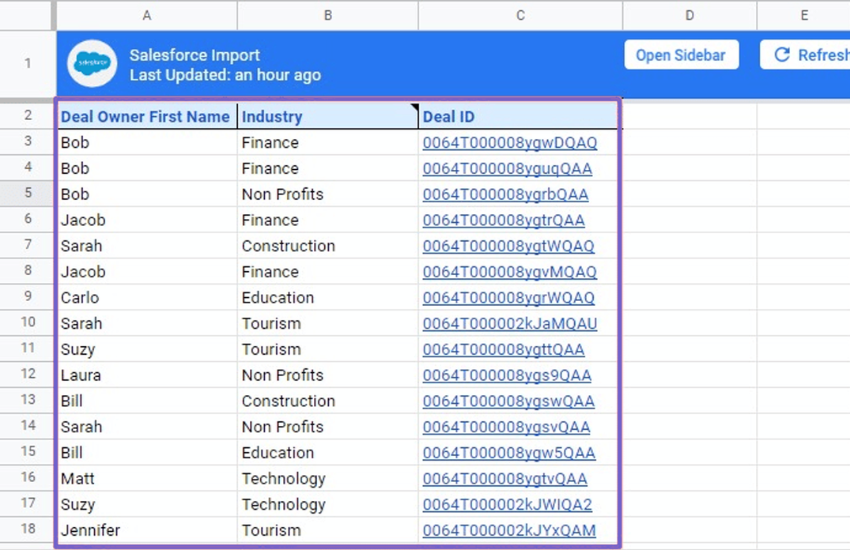
Task: Select the Last Updated text in banner
Action: [225, 75]
